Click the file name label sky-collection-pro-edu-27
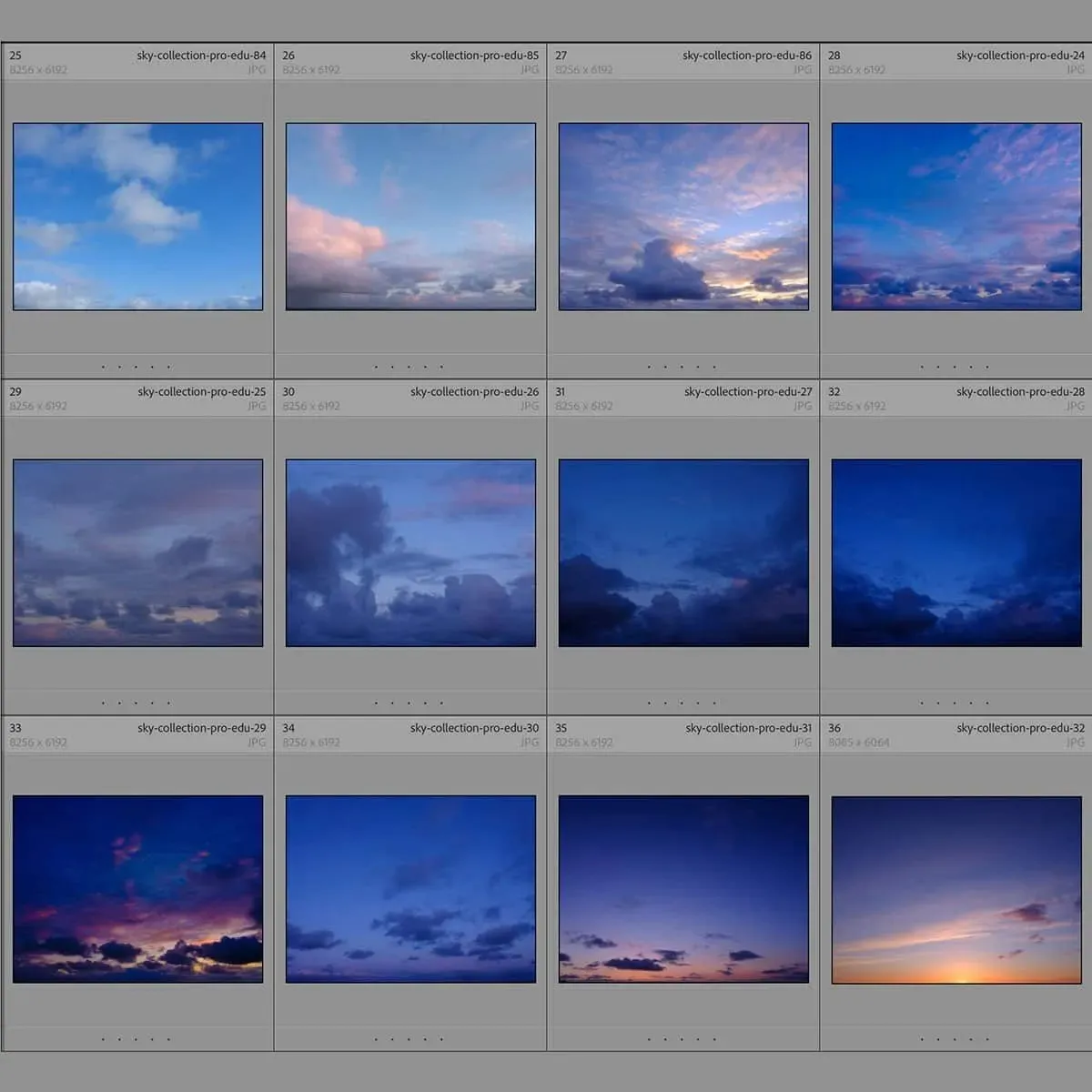 click(747, 392)
